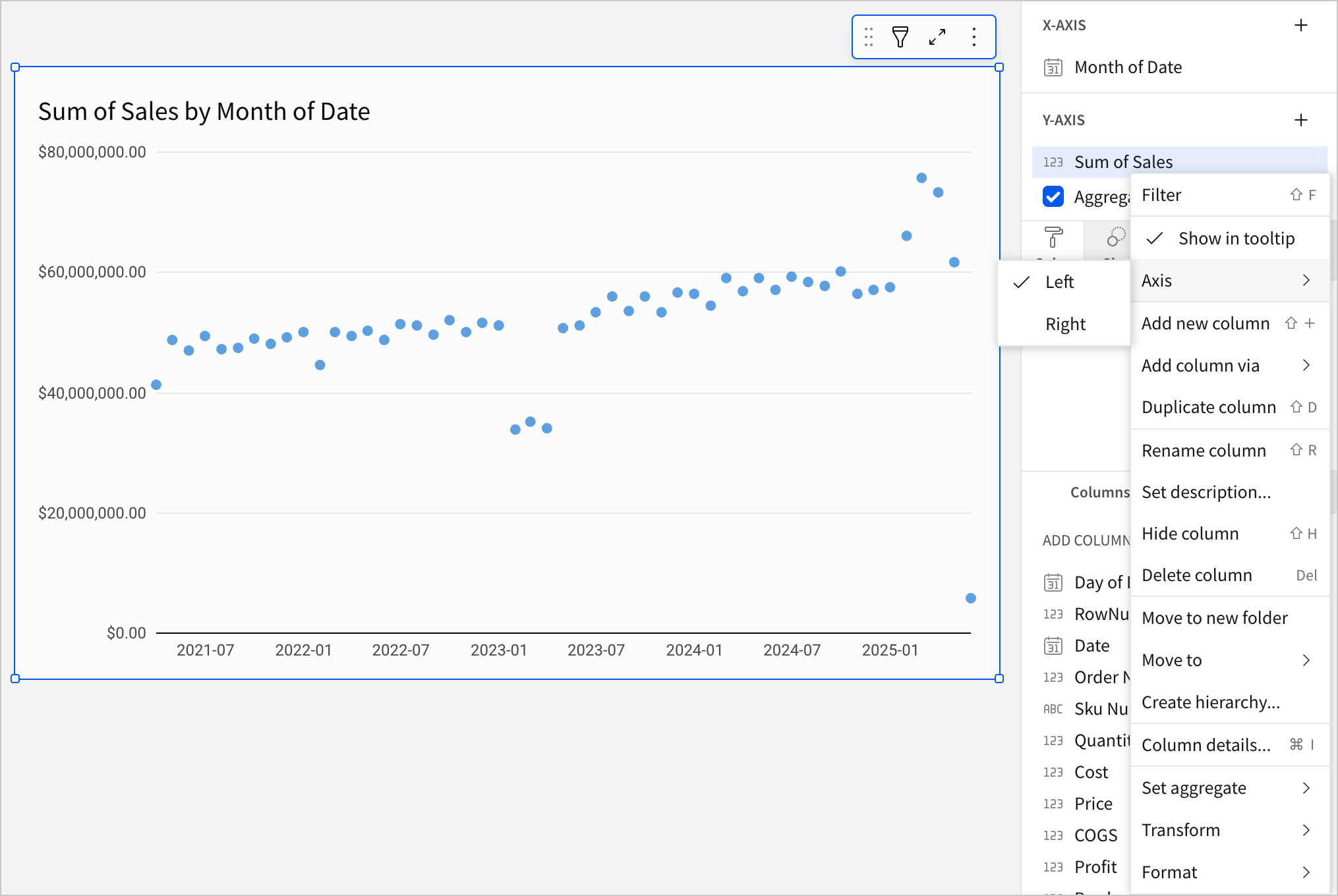Click the $60,000,000.00 y-axis label
Screen dimensions: 1338x896
(92, 272)
